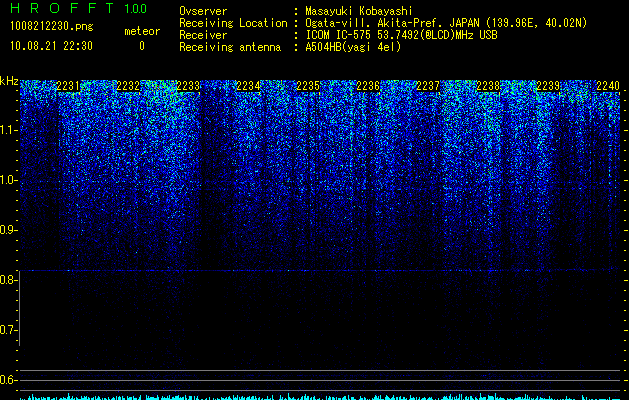Click the observer name Masayuki Kobayashi
This screenshot has width=629, height=400.
pos(359,11)
